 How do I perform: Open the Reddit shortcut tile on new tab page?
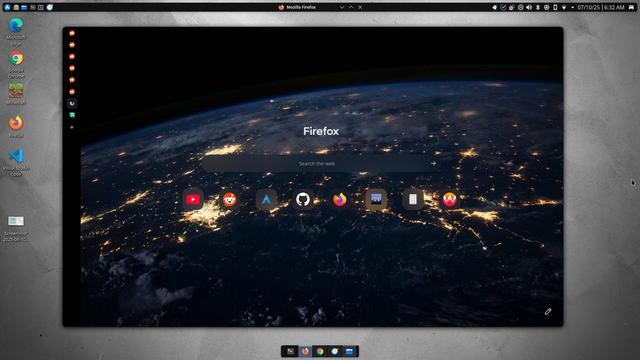(x=229, y=200)
